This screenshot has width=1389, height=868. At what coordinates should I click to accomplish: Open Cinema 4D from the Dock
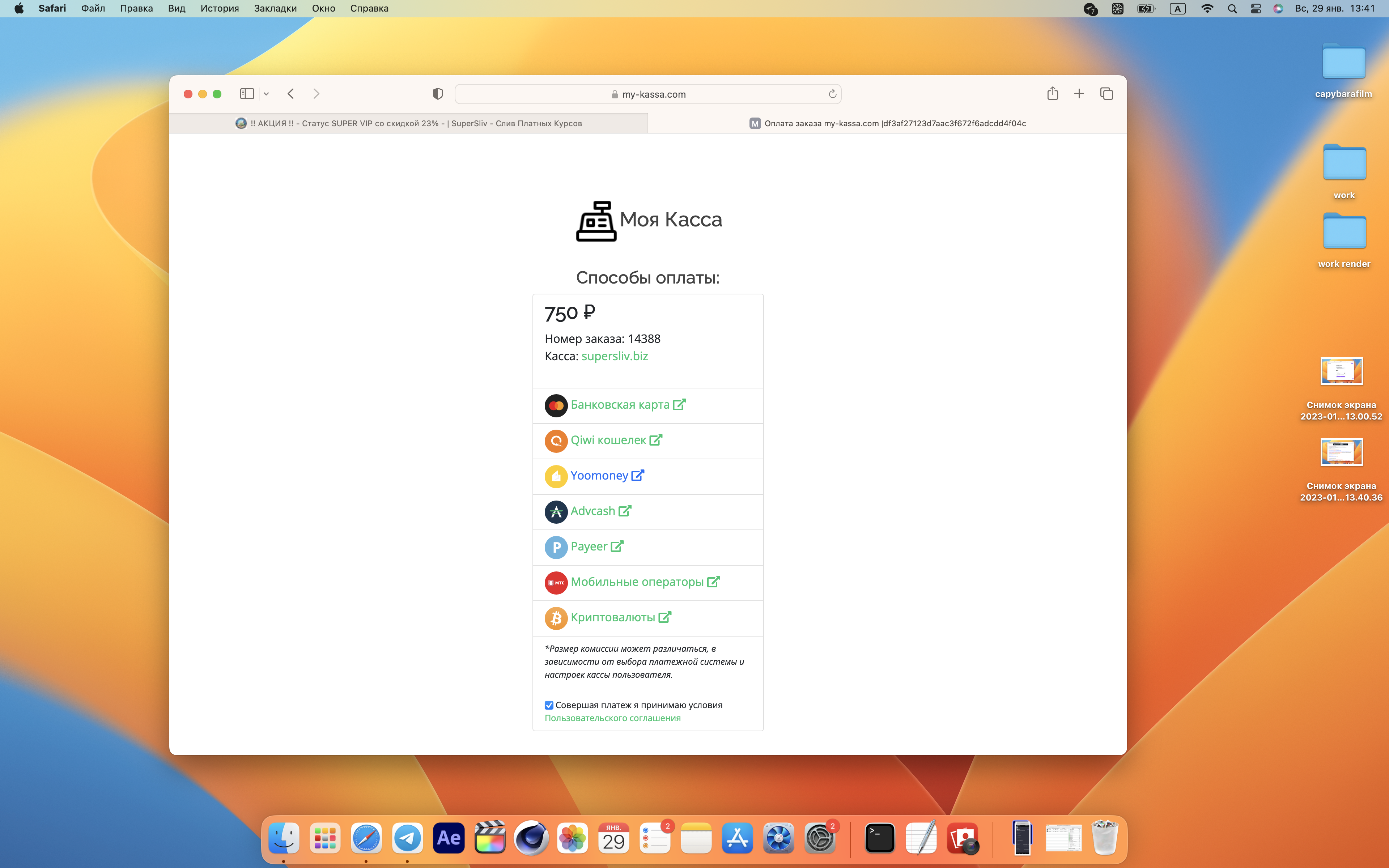point(531,838)
